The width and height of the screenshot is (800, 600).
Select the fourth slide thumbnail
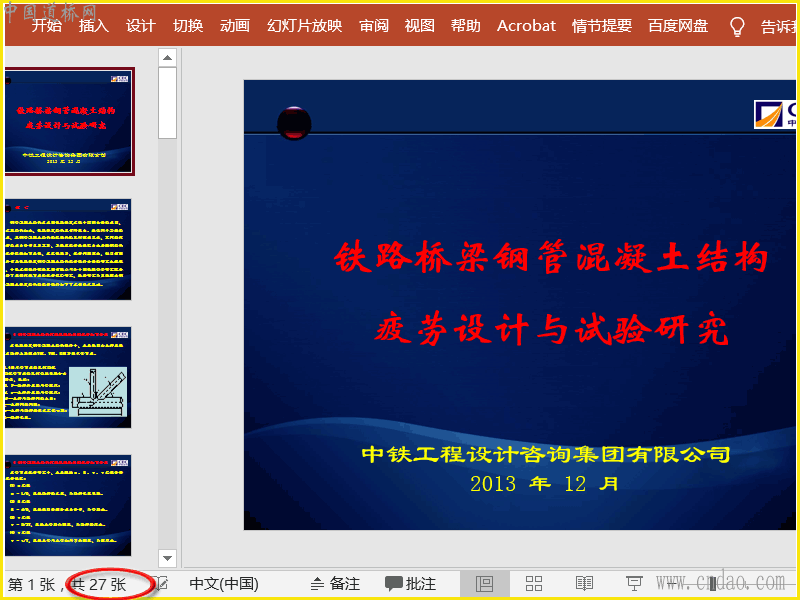68,505
